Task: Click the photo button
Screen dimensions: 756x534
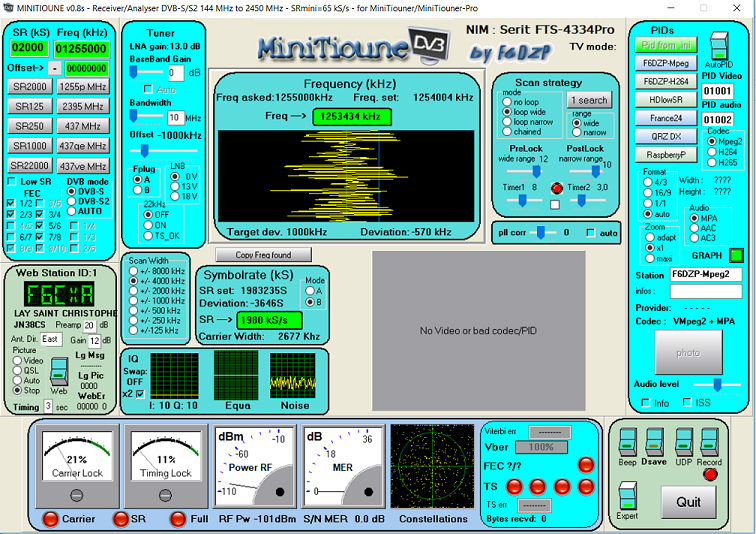Action: (688, 353)
